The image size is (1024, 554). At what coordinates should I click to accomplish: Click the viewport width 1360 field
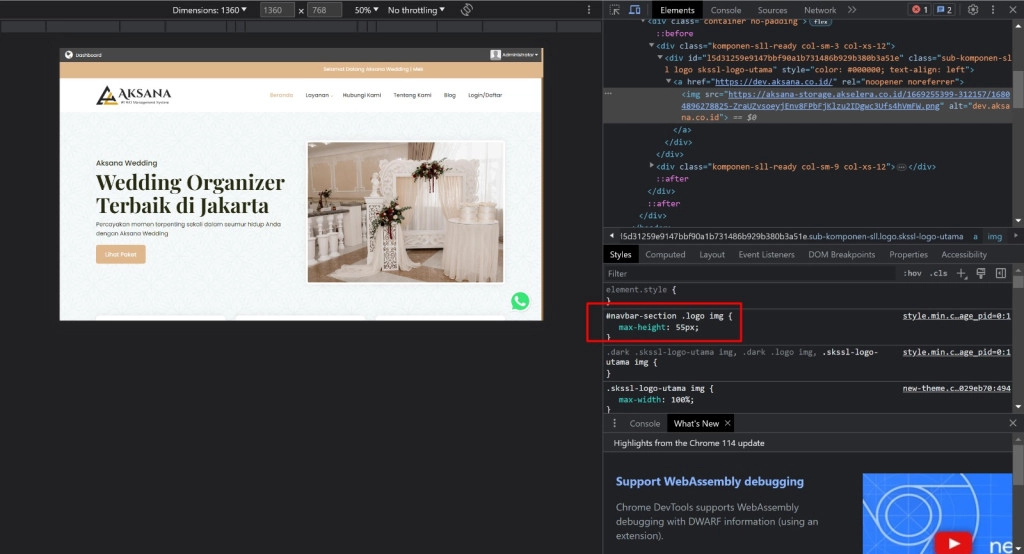coord(277,10)
